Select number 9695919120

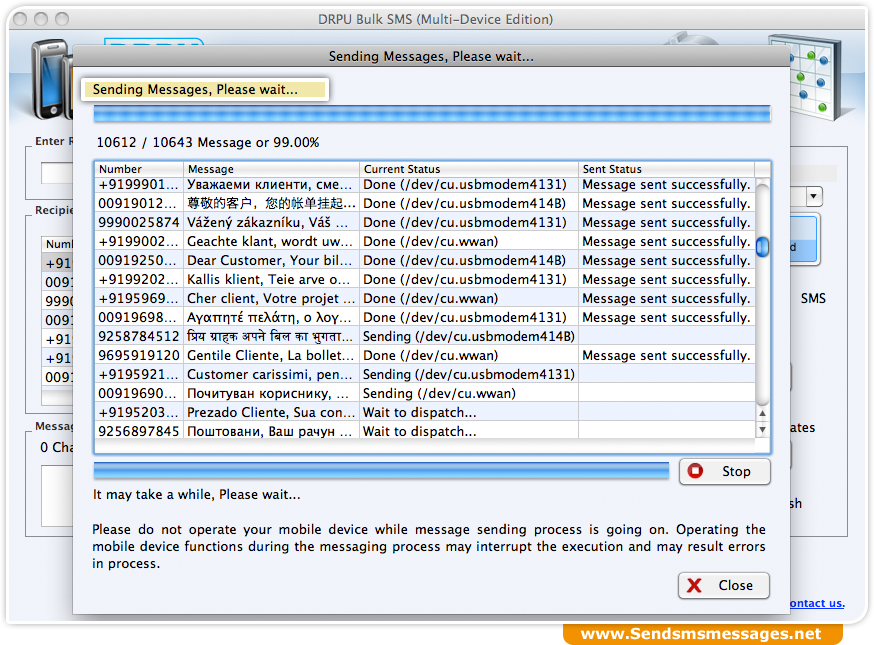click(x=139, y=355)
